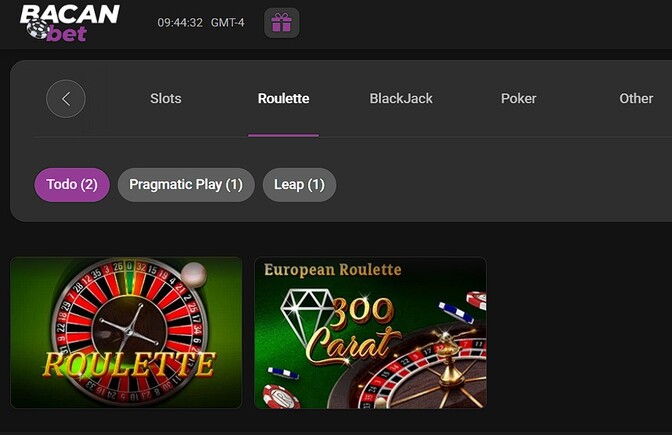Filter games by Leap (1) provider
The height and width of the screenshot is (435, 672).
pyautogui.click(x=299, y=185)
